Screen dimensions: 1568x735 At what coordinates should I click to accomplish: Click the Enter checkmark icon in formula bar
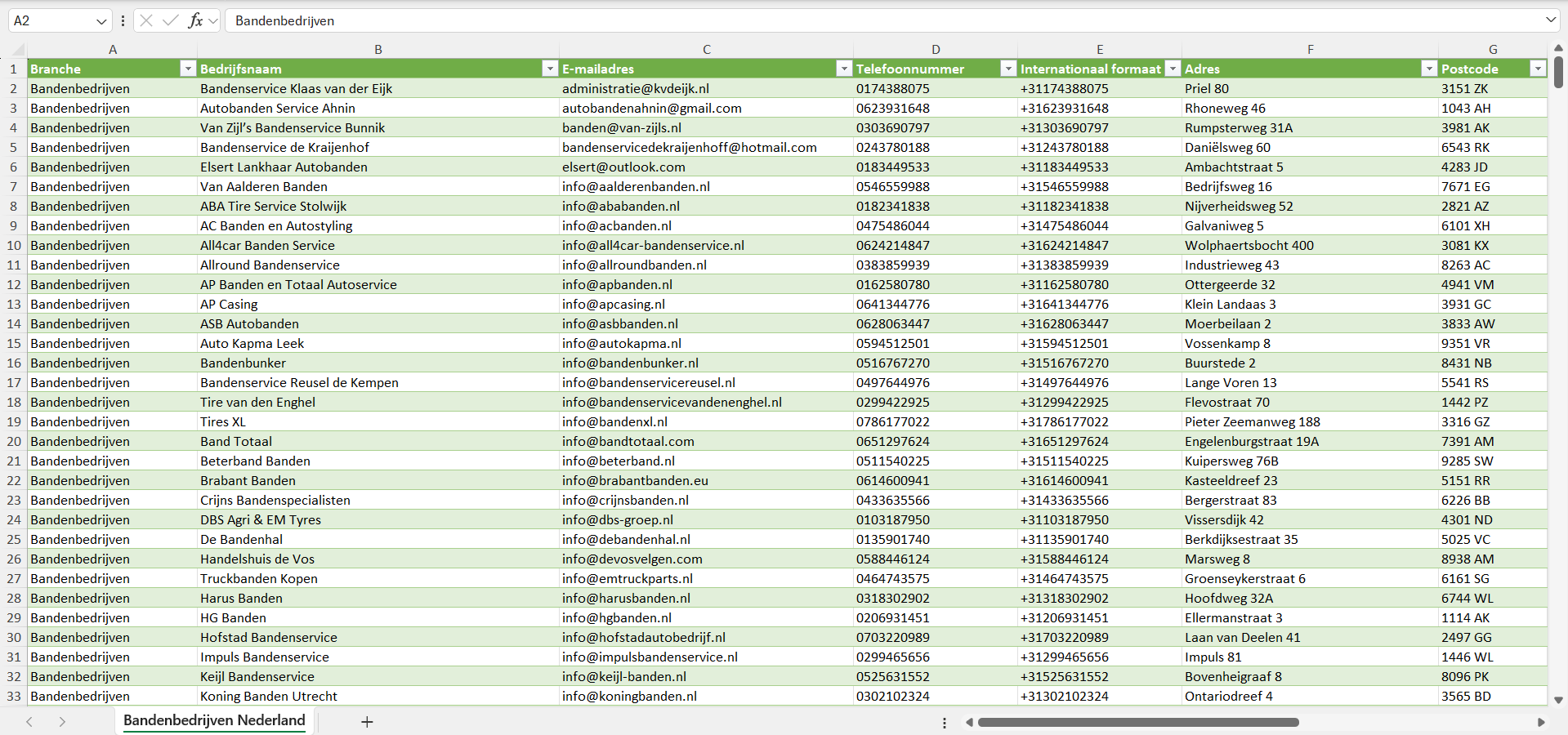click(x=170, y=20)
